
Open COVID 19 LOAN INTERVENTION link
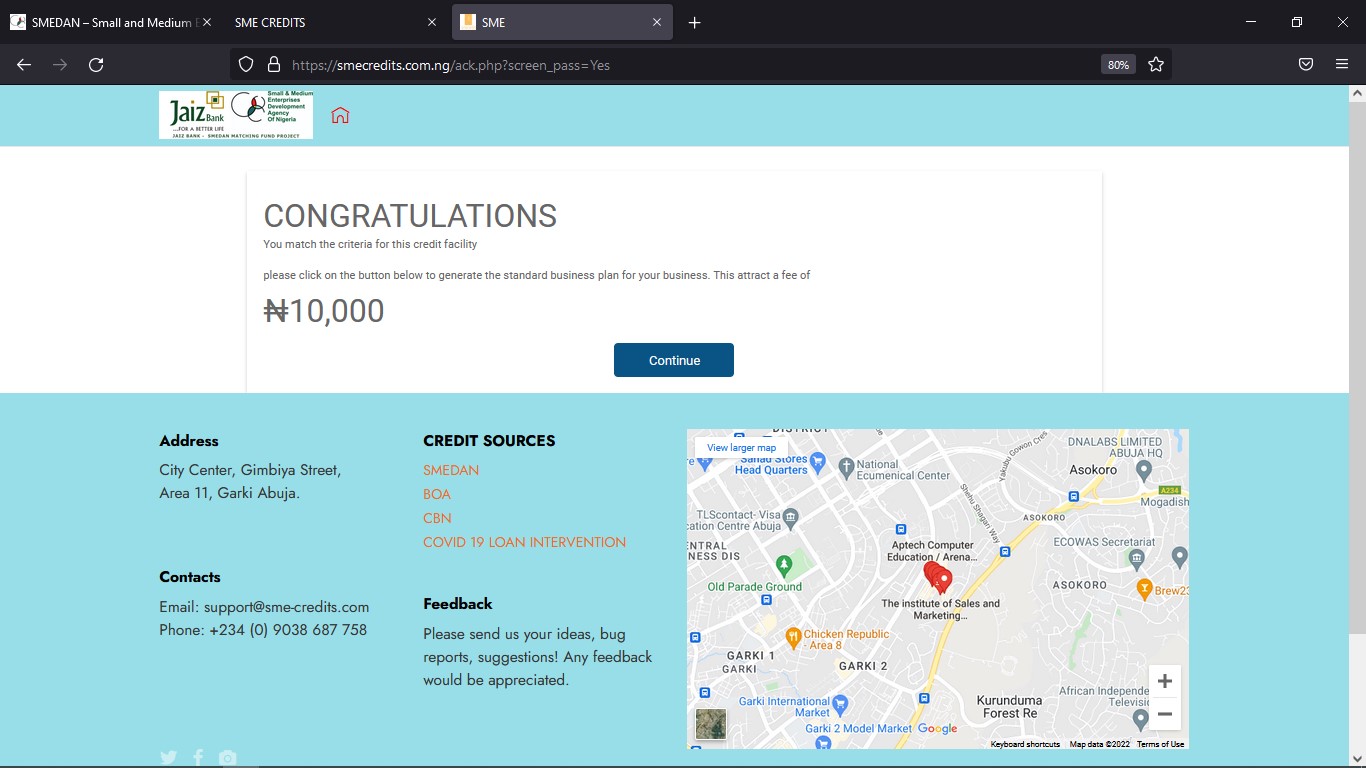pyautogui.click(x=524, y=542)
